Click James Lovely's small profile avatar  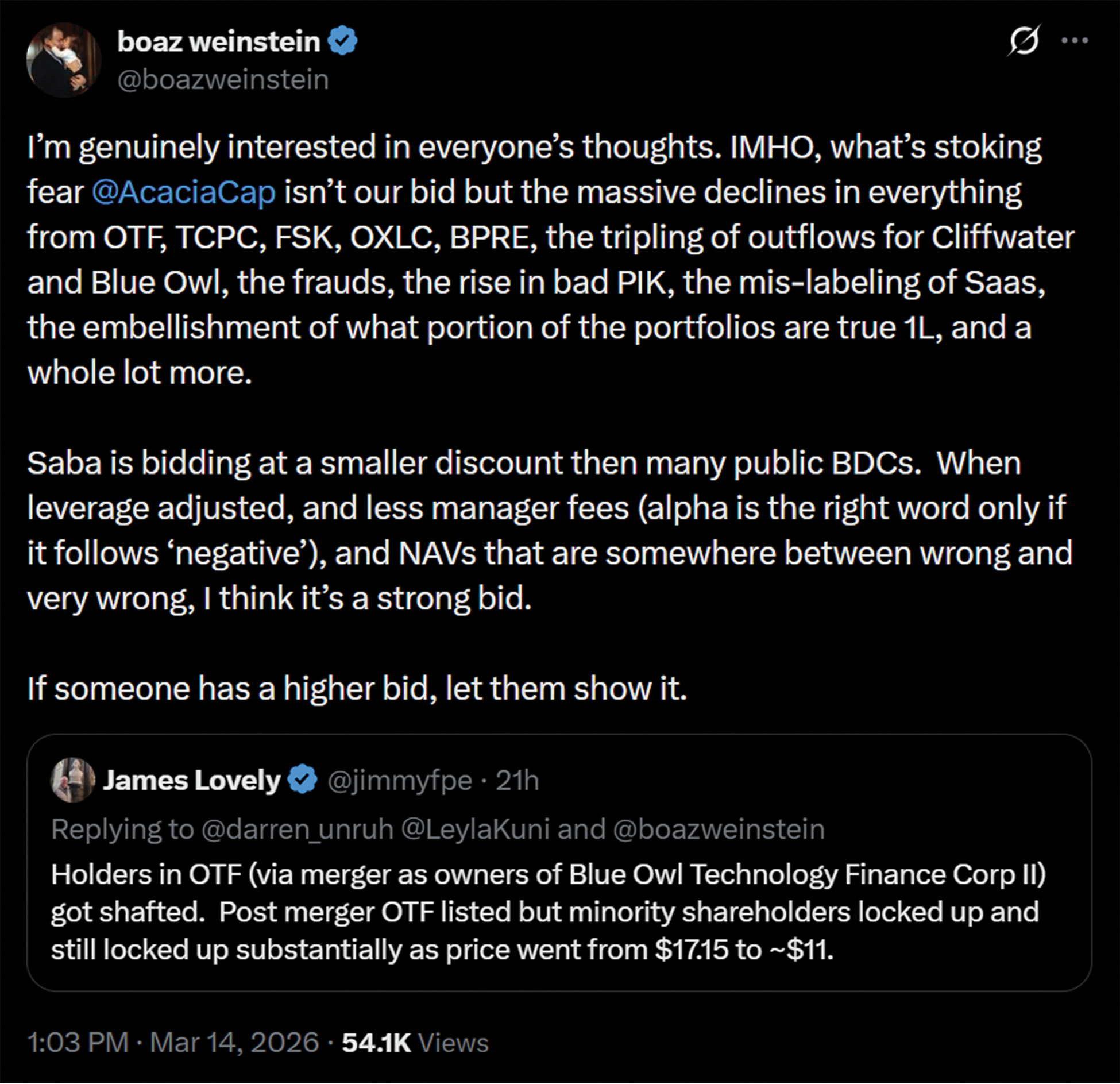[x=73, y=780]
